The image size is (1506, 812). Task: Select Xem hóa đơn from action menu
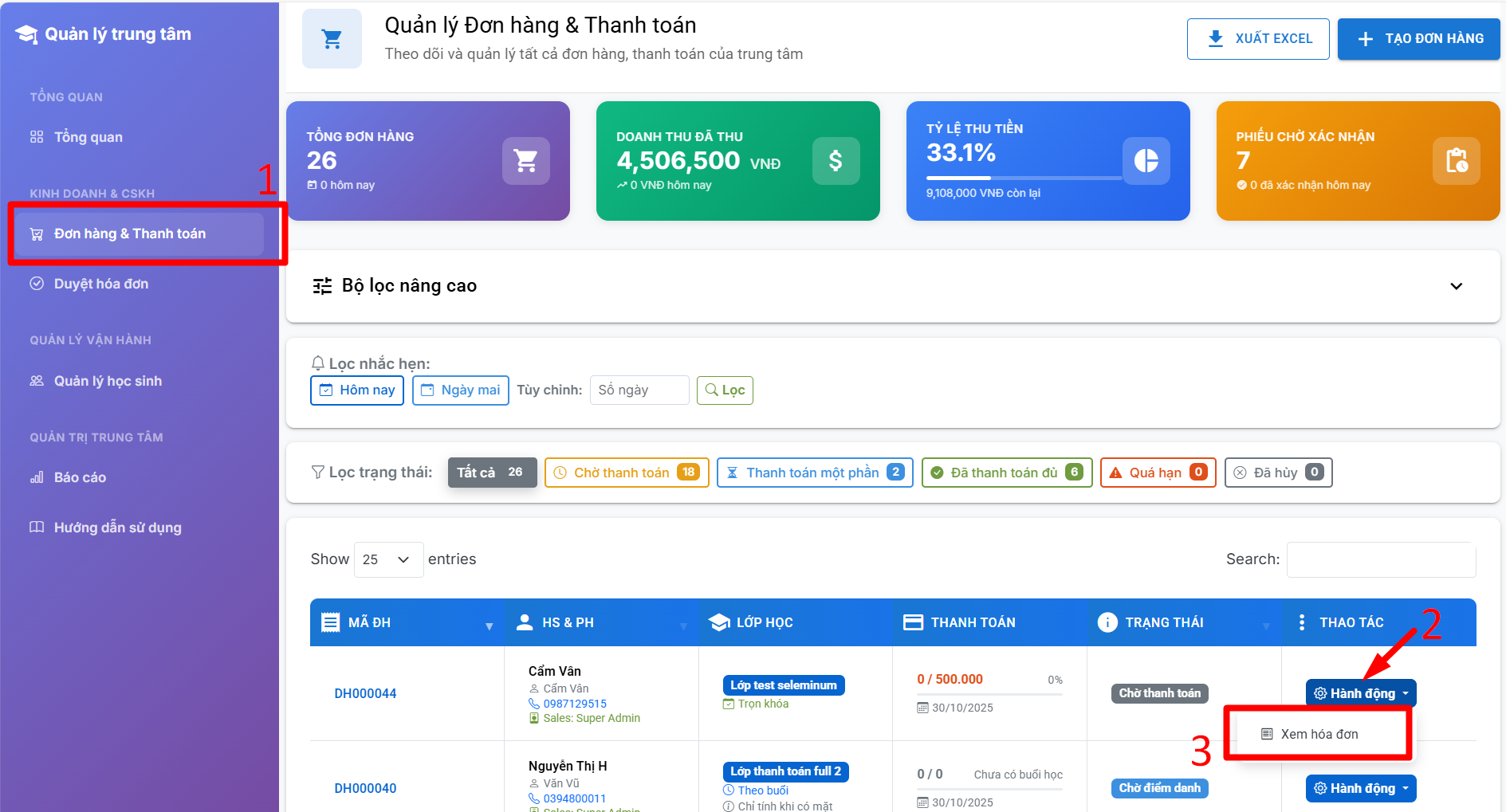tap(1318, 734)
